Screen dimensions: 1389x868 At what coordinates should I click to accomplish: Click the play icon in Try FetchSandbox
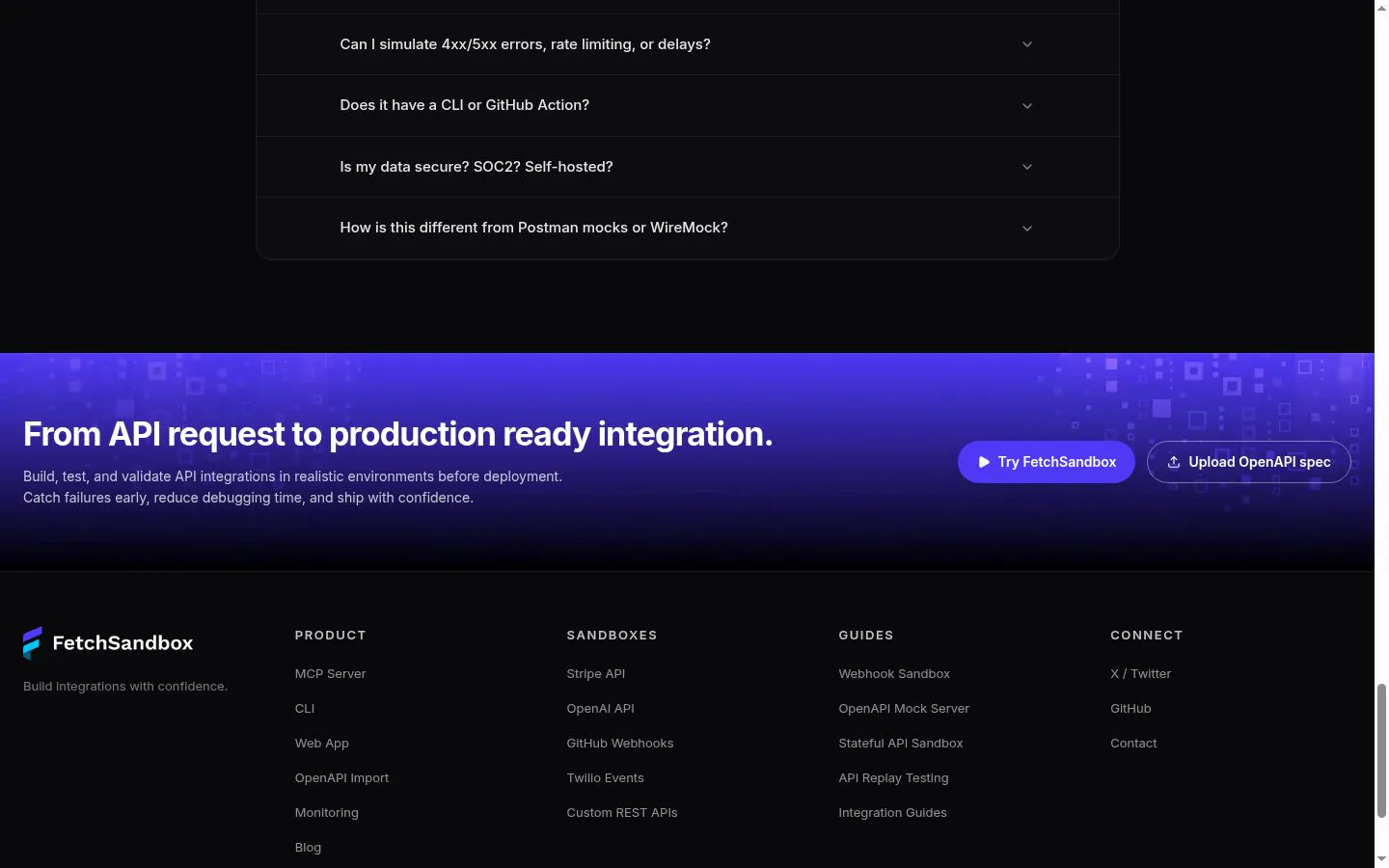984,462
